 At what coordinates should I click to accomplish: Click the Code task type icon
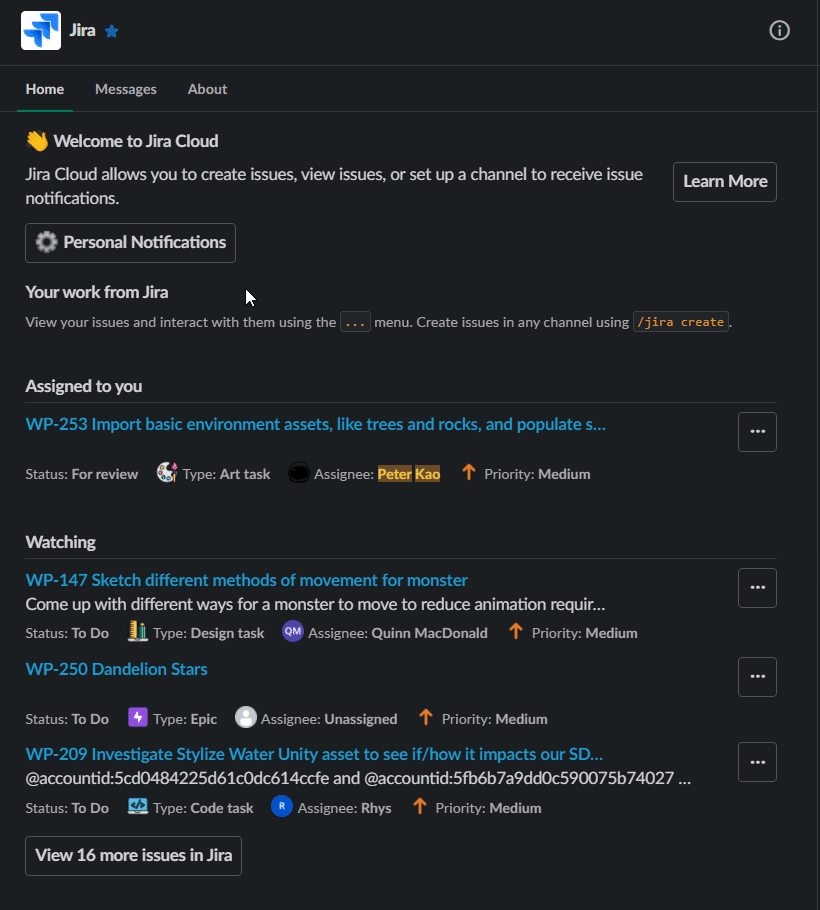coord(138,807)
